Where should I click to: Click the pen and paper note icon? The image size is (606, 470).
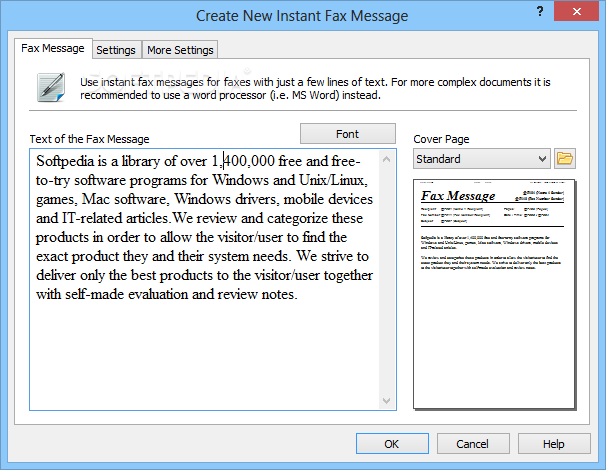(x=51, y=87)
